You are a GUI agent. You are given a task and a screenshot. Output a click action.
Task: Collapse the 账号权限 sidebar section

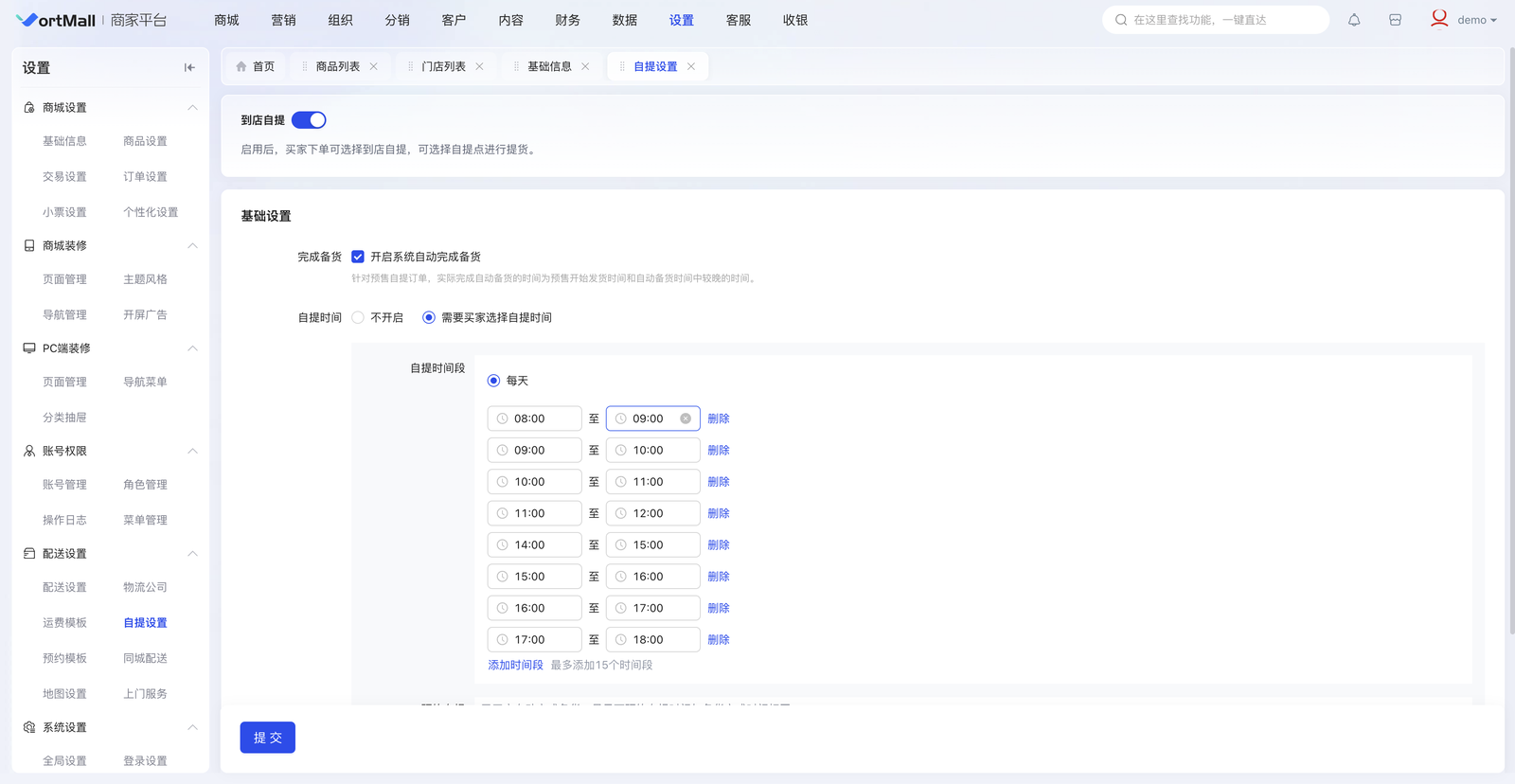pyautogui.click(x=192, y=452)
